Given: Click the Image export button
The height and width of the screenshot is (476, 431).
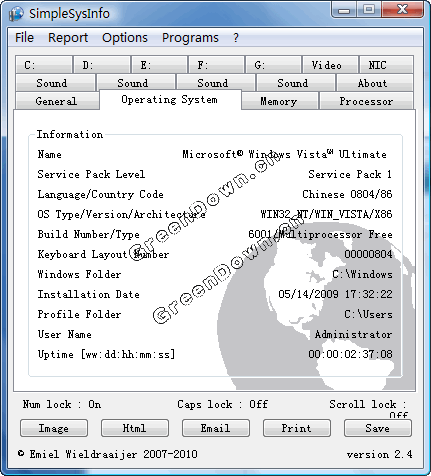Looking at the screenshot, I should tap(54, 428).
